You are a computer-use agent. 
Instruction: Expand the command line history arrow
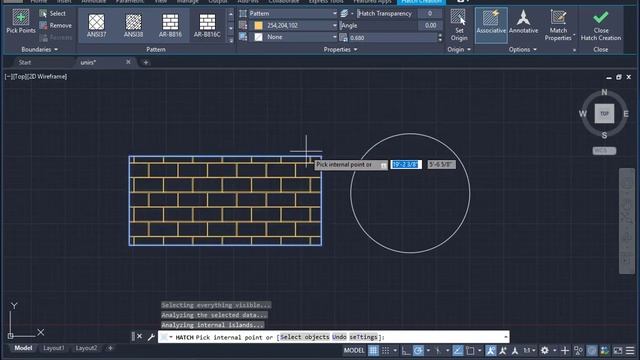pos(506,337)
